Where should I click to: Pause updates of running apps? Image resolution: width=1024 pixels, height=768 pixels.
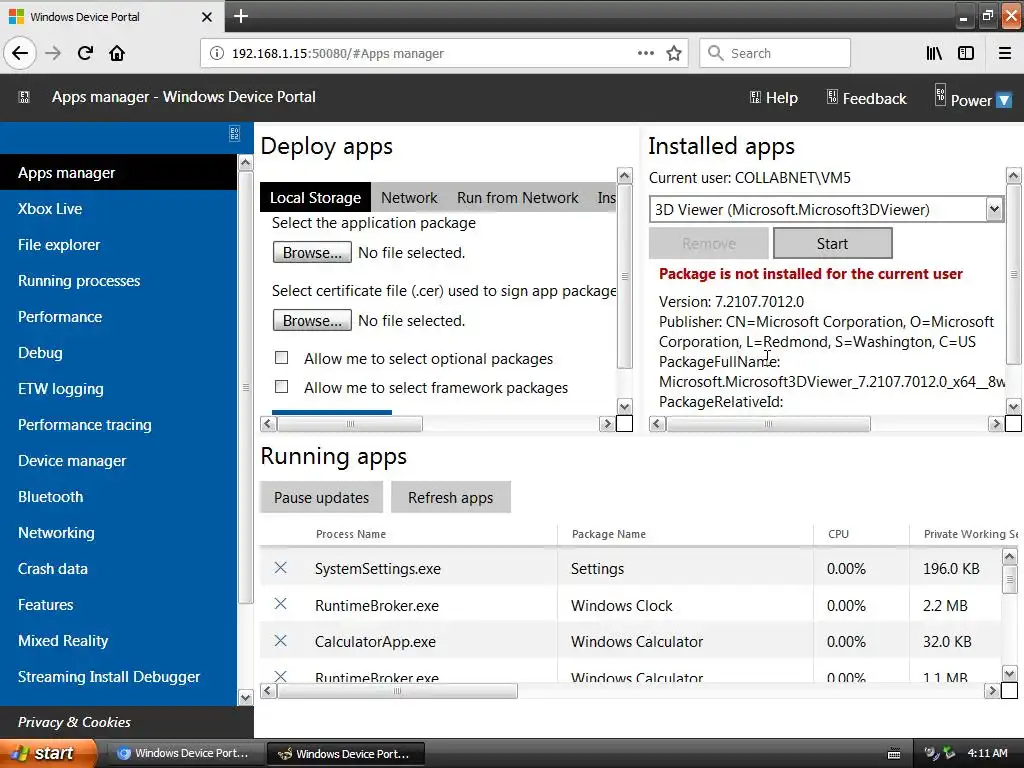click(x=321, y=497)
